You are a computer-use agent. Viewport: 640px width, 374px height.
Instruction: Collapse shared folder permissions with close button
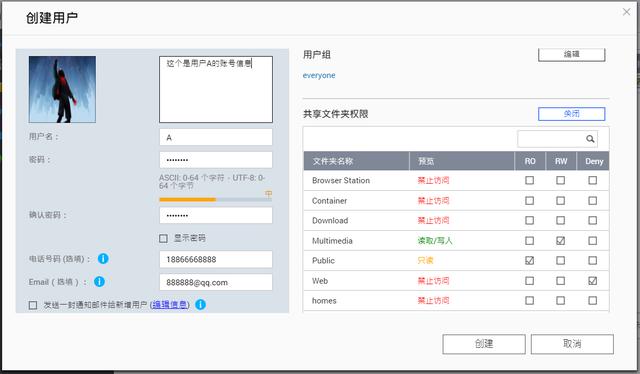571,114
